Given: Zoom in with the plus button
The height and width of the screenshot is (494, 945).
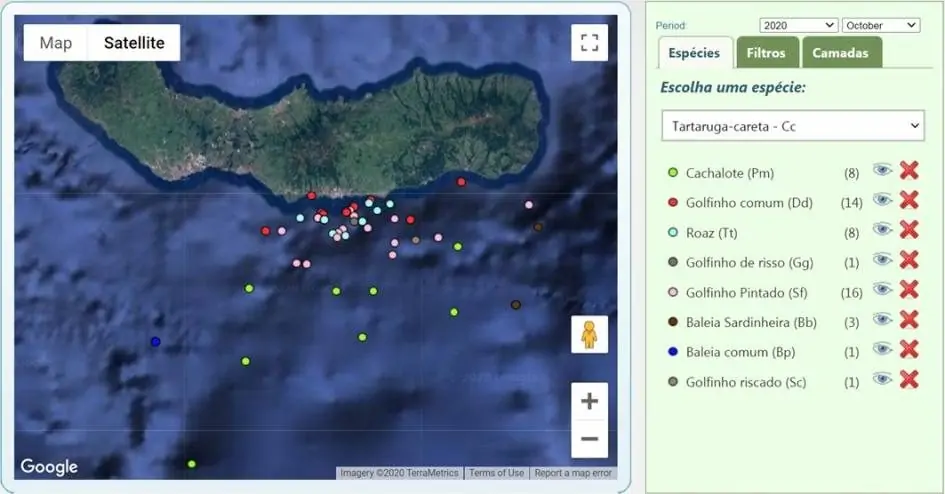Looking at the screenshot, I should (x=589, y=401).
